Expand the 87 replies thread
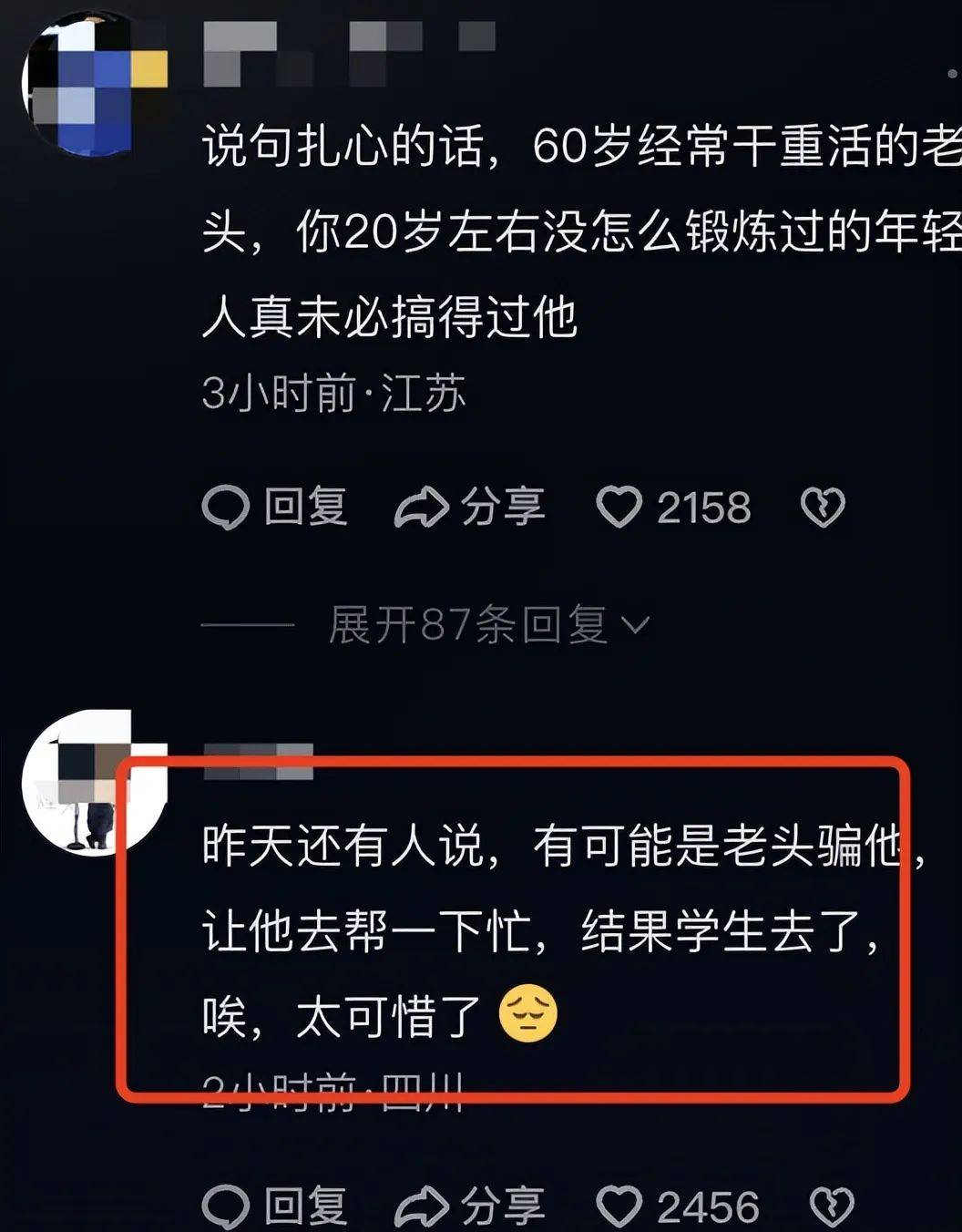962x1232 pixels. tap(489, 625)
